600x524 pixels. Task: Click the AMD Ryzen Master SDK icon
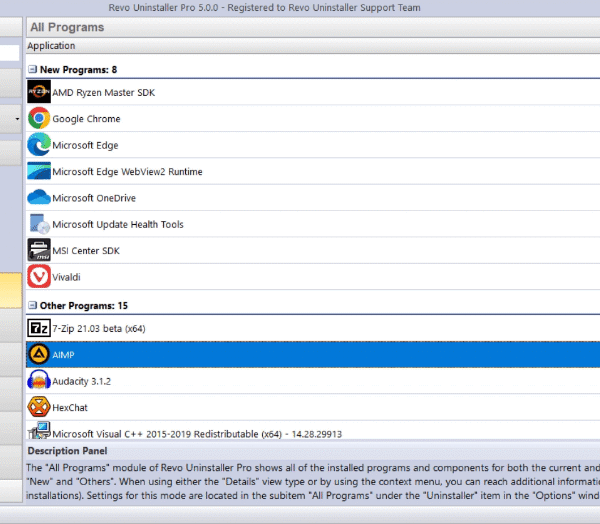coord(39,92)
